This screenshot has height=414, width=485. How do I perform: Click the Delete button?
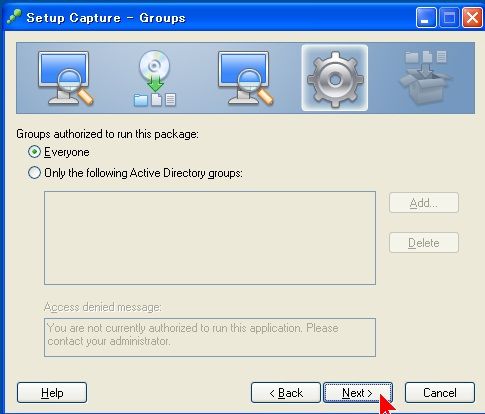(424, 243)
